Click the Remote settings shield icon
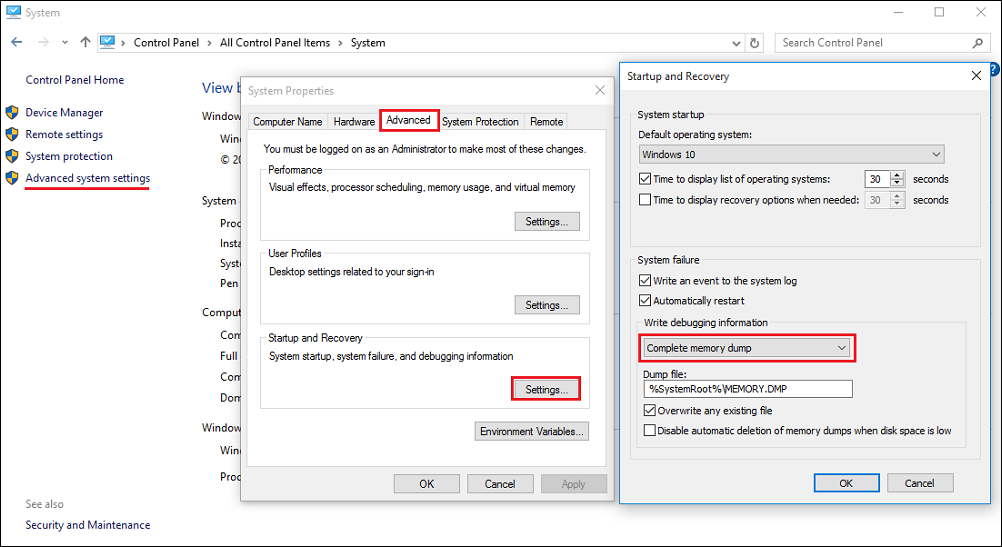 pyautogui.click(x=12, y=134)
